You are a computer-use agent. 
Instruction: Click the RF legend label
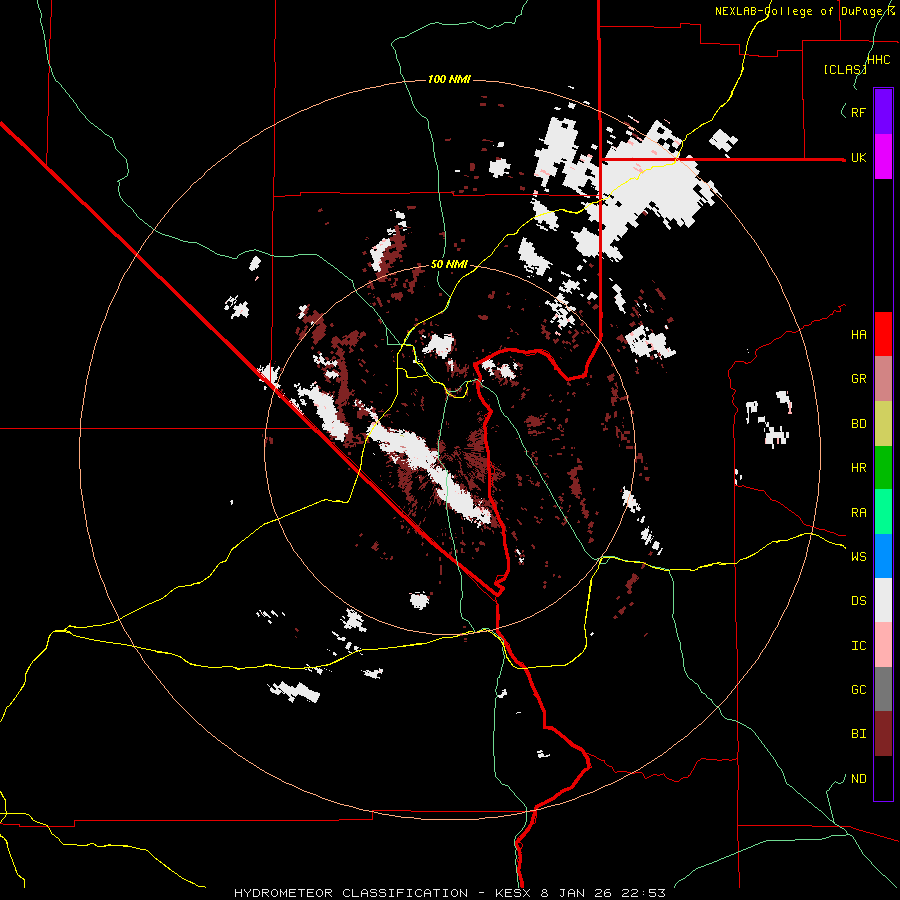[858, 112]
